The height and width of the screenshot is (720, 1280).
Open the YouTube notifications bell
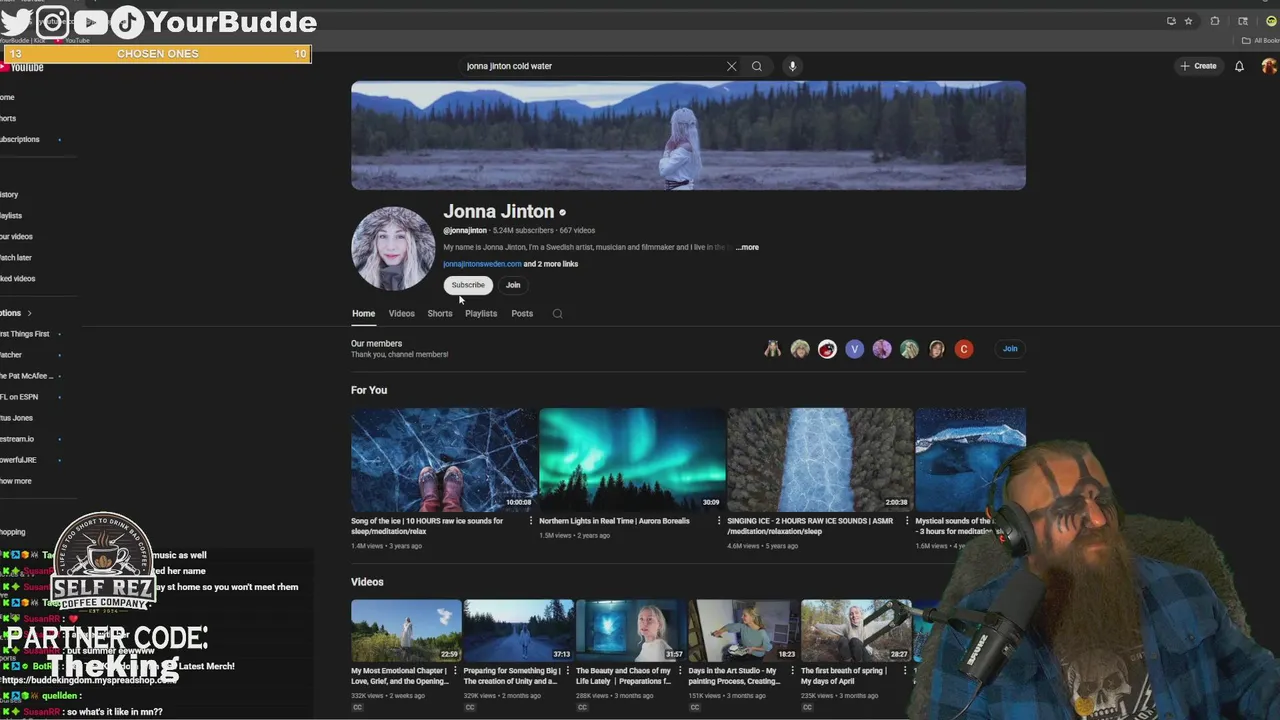click(1239, 66)
